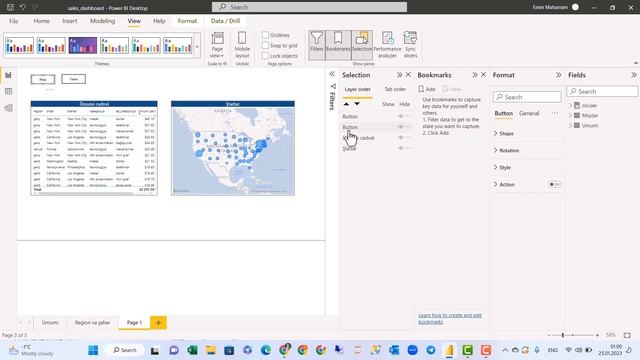Image resolution: width=640 pixels, height=360 pixels.
Task: Expand the Miqdar table in Fields
Action: pos(570,116)
